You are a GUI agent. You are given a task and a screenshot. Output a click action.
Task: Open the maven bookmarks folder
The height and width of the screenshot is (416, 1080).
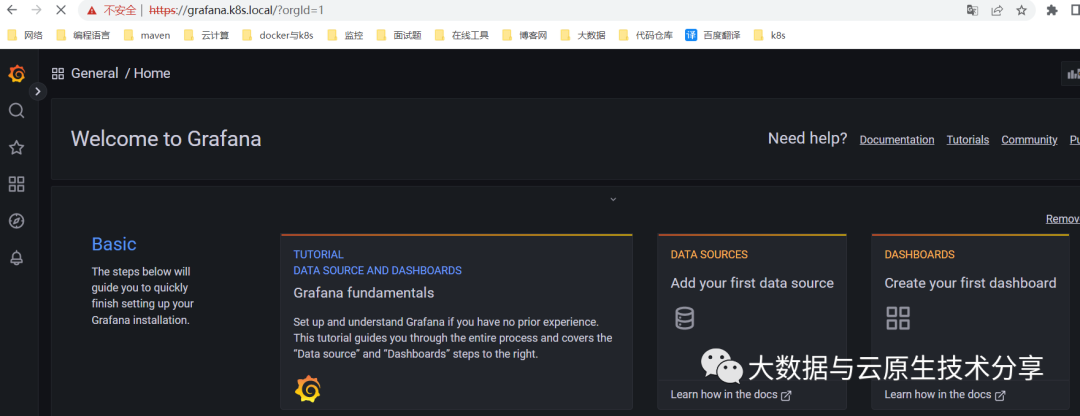[x=147, y=35]
